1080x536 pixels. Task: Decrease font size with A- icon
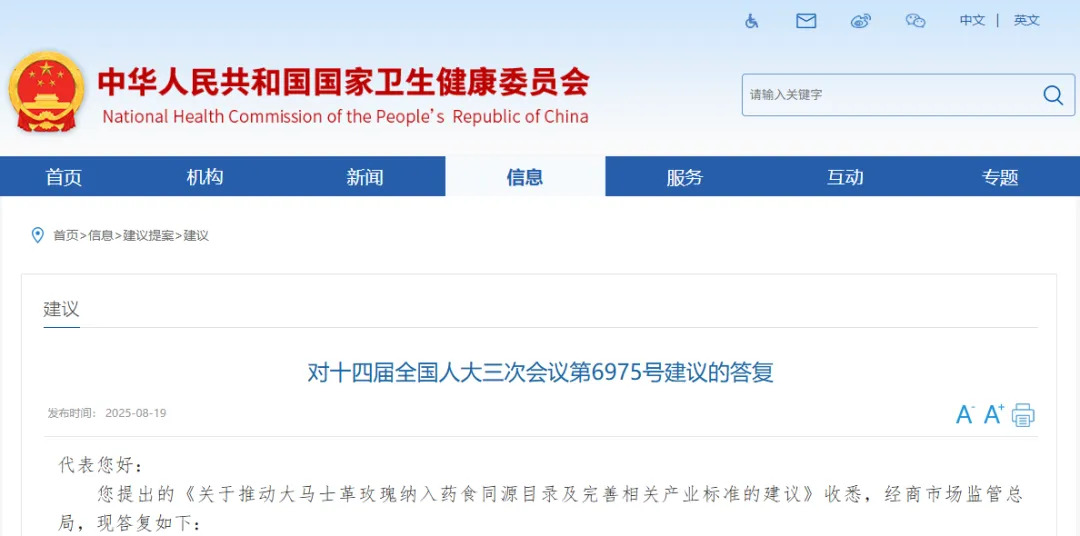pyautogui.click(x=964, y=415)
